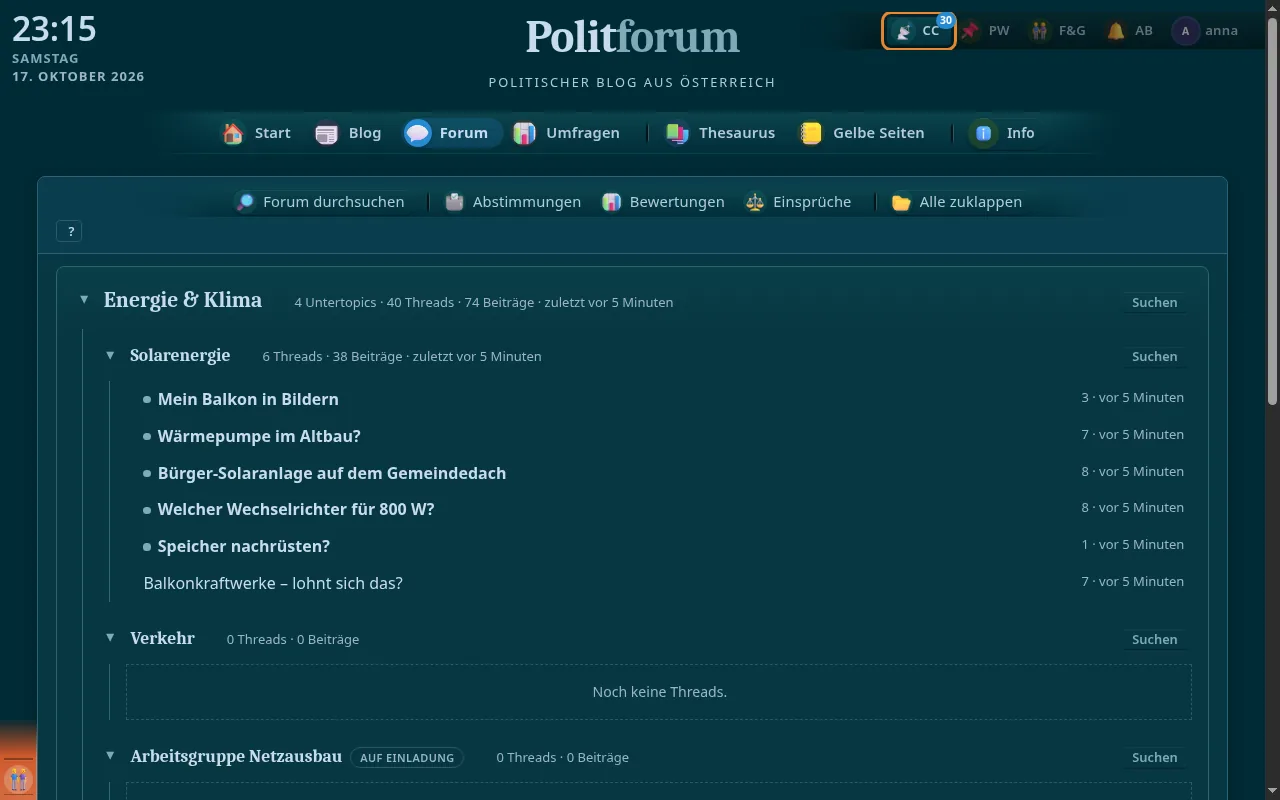Image resolution: width=1280 pixels, height=800 pixels.
Task: Go to Start home page
Action: [257, 133]
